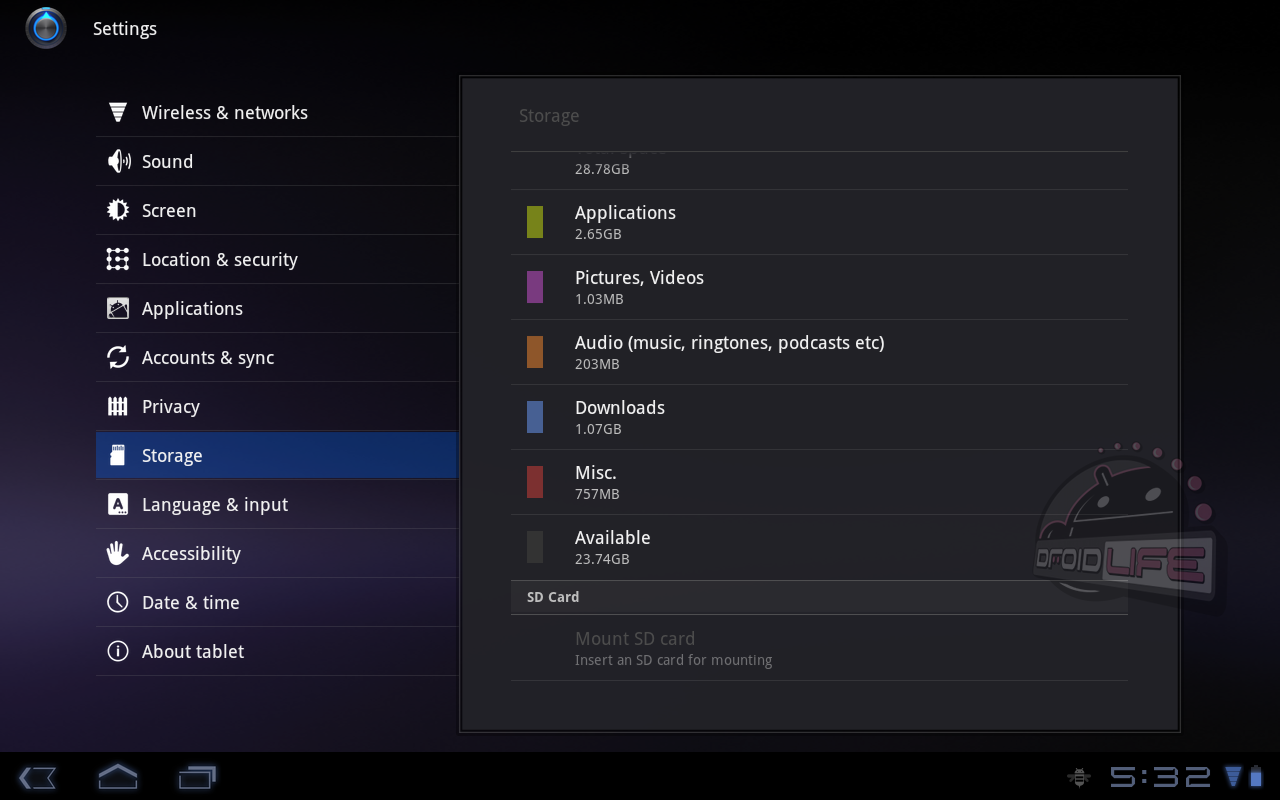Tap the olive Applications color swatch

point(535,222)
